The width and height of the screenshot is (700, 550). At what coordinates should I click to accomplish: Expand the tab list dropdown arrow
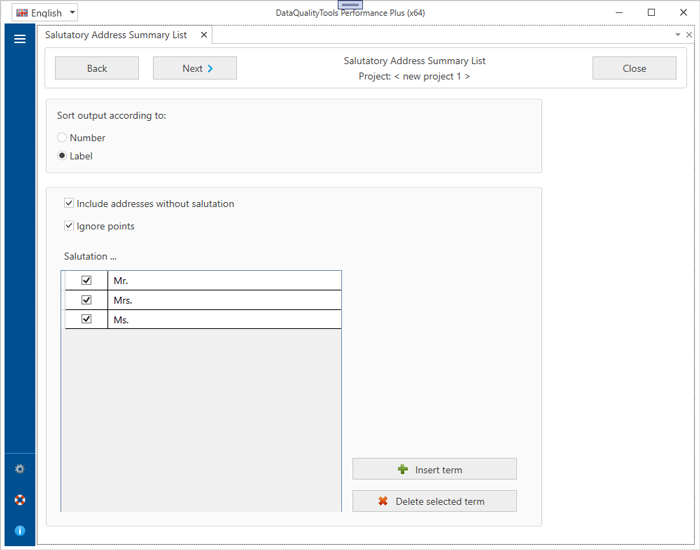pos(677,35)
